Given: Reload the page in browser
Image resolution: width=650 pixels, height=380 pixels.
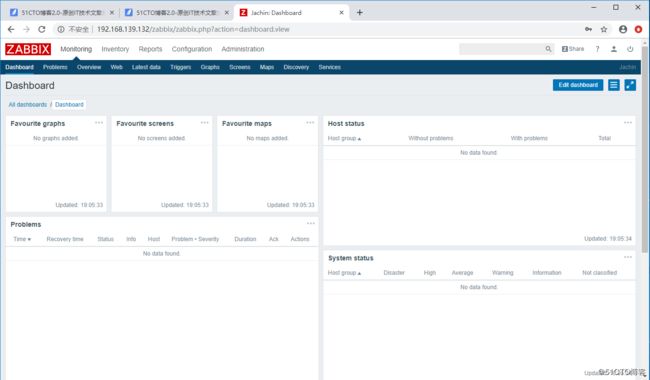Looking at the screenshot, I should tap(41, 29).
